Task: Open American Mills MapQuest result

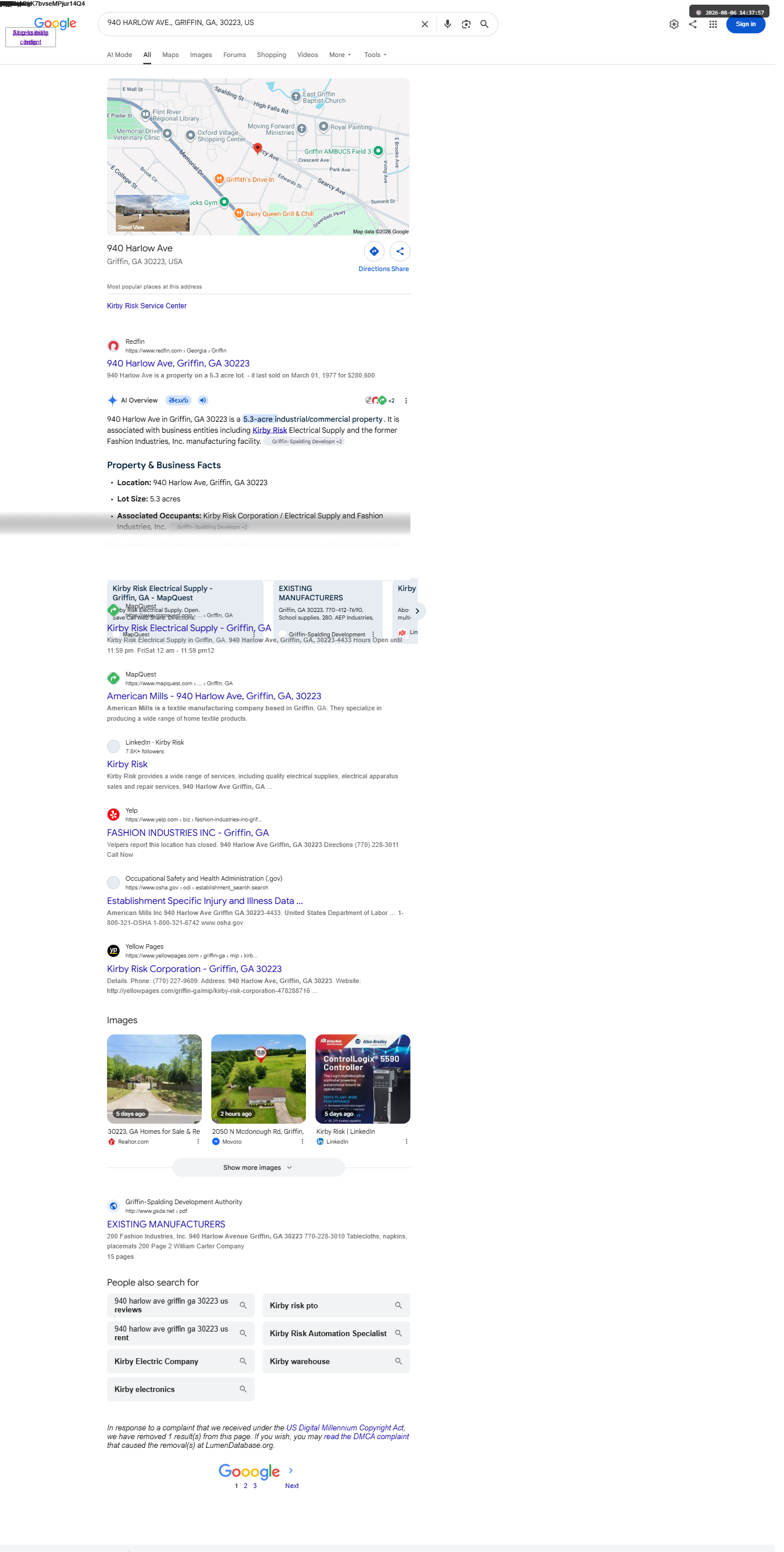Action: point(214,696)
